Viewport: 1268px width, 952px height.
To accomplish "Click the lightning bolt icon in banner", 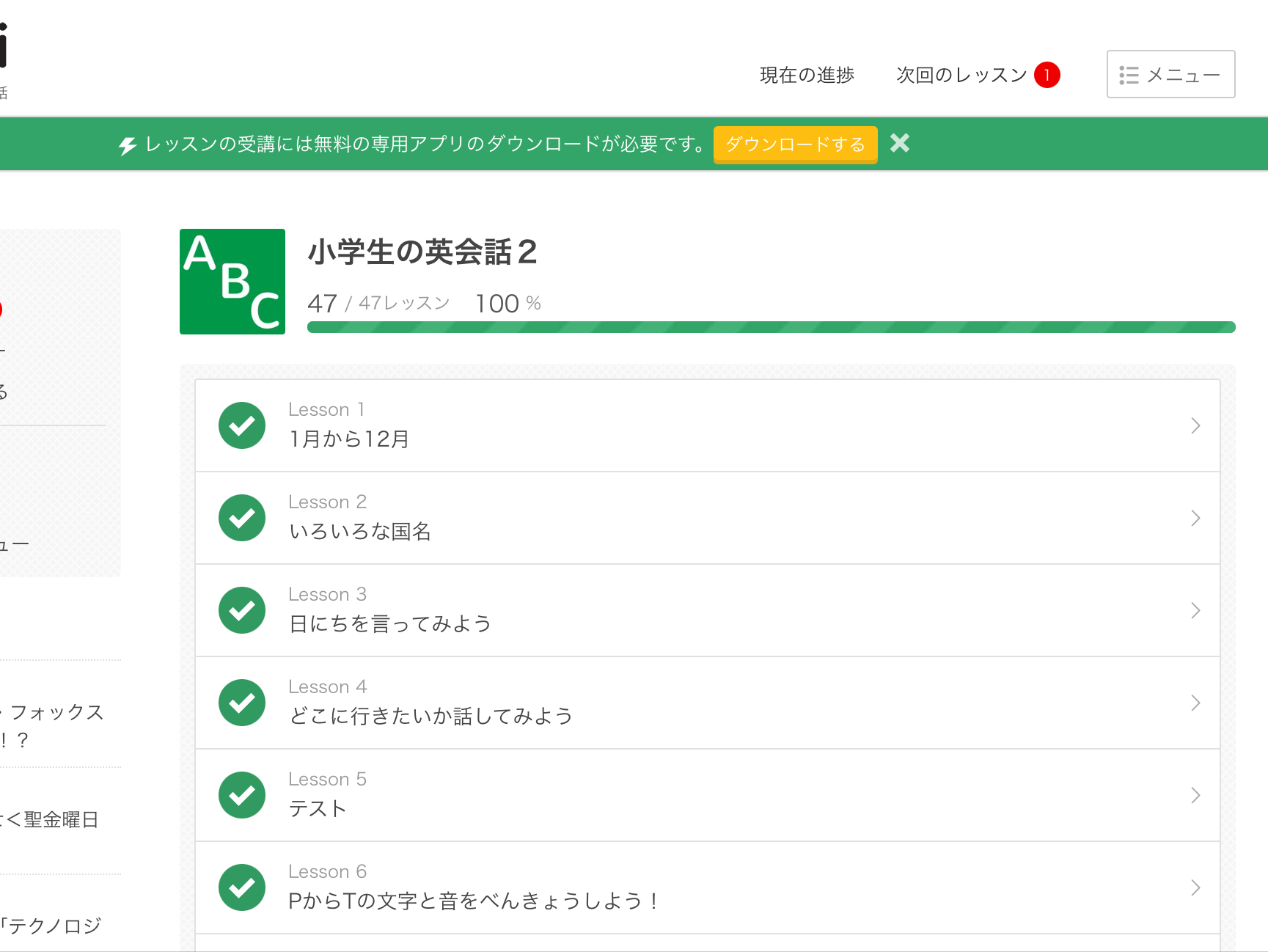I will pos(128,145).
